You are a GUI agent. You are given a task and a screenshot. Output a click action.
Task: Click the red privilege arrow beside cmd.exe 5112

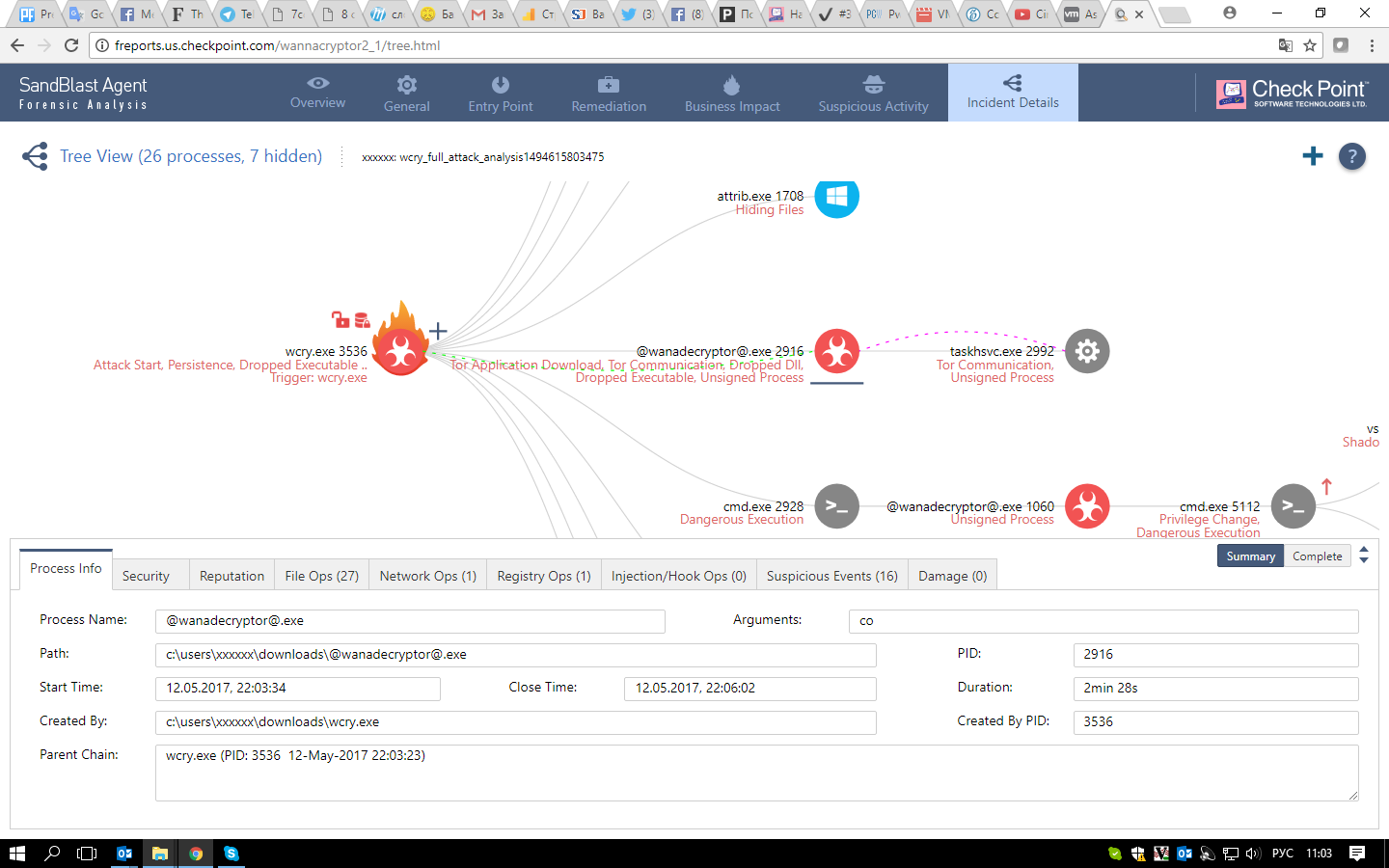coord(1326,487)
